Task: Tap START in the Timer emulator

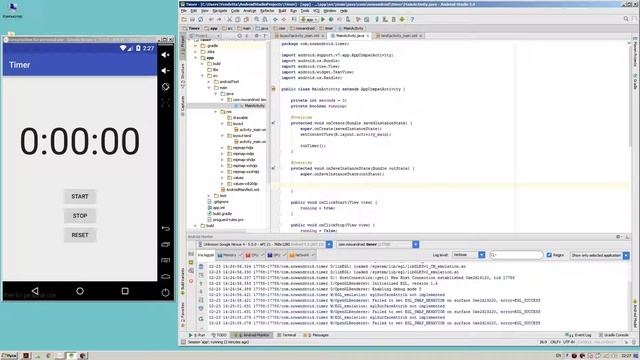Action: [80, 196]
